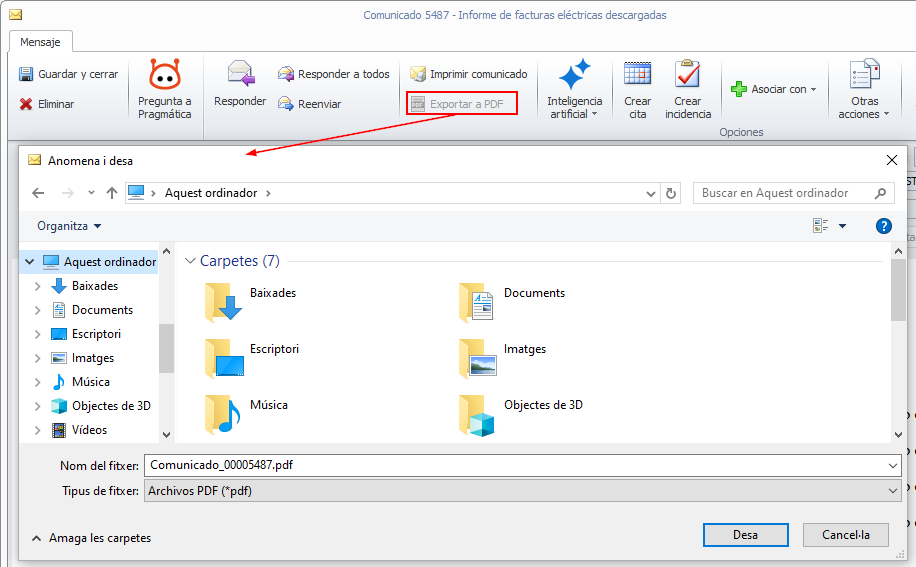Select Objectes de 3D in the tree
The width and height of the screenshot is (916, 567).
tap(111, 406)
